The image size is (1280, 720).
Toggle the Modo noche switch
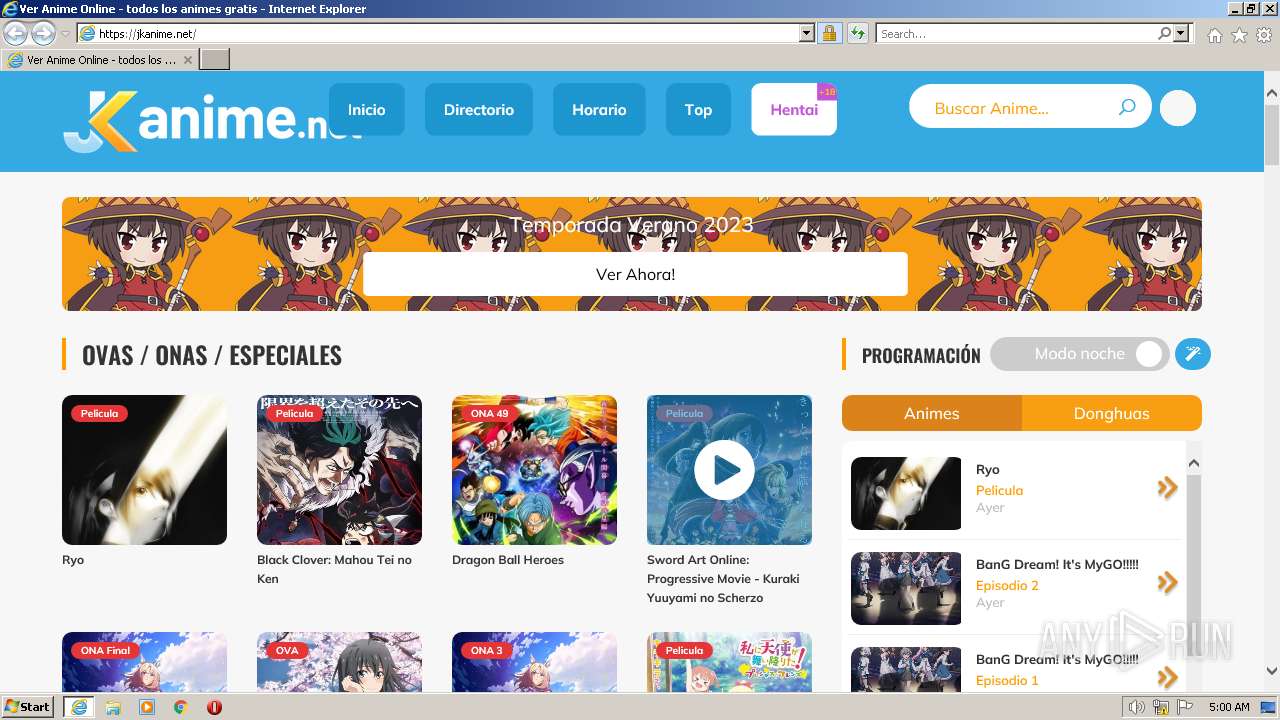click(1079, 354)
